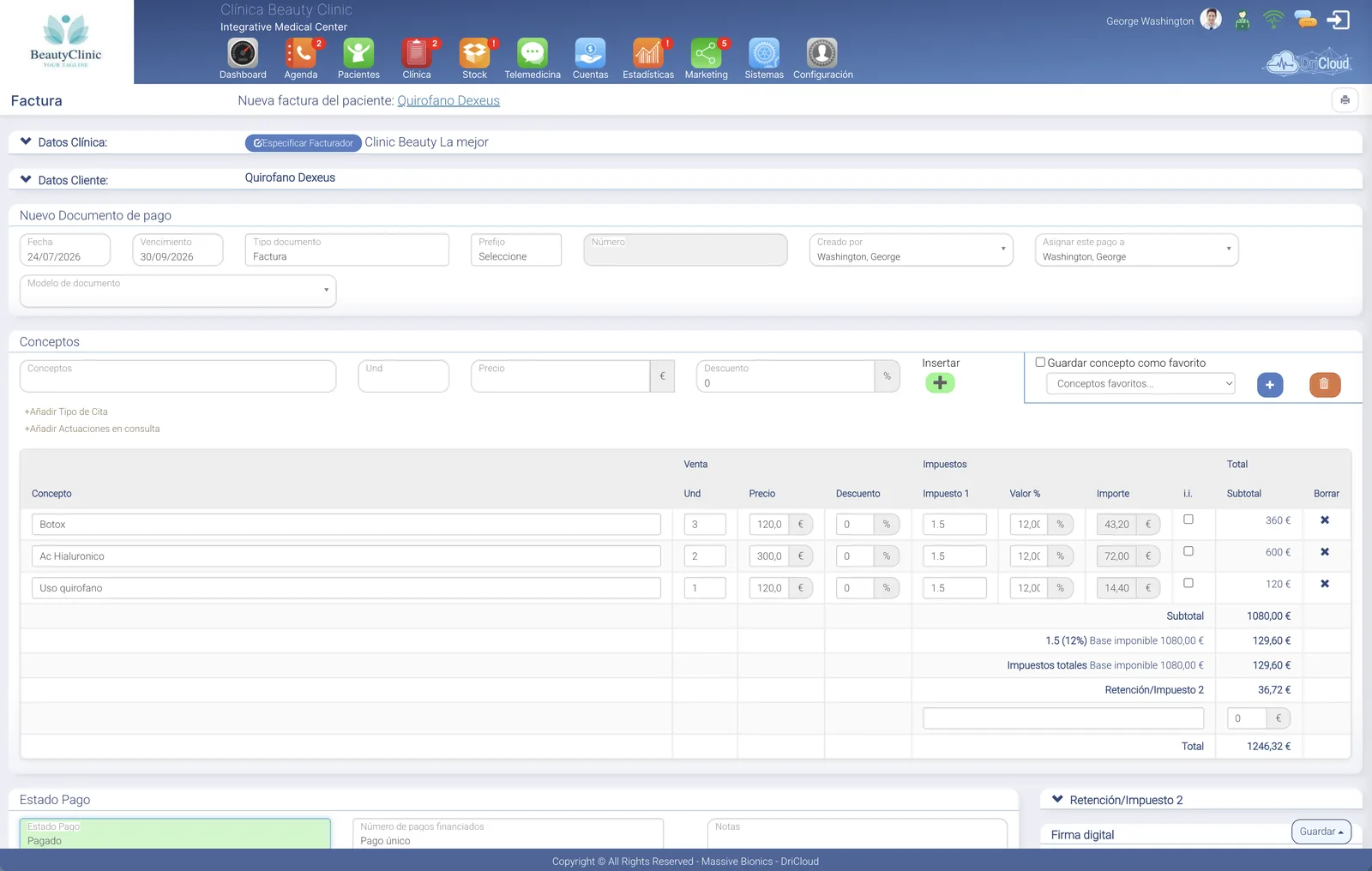Delete favorite concept with orange trash icon
The width and height of the screenshot is (1372, 871).
1324,385
